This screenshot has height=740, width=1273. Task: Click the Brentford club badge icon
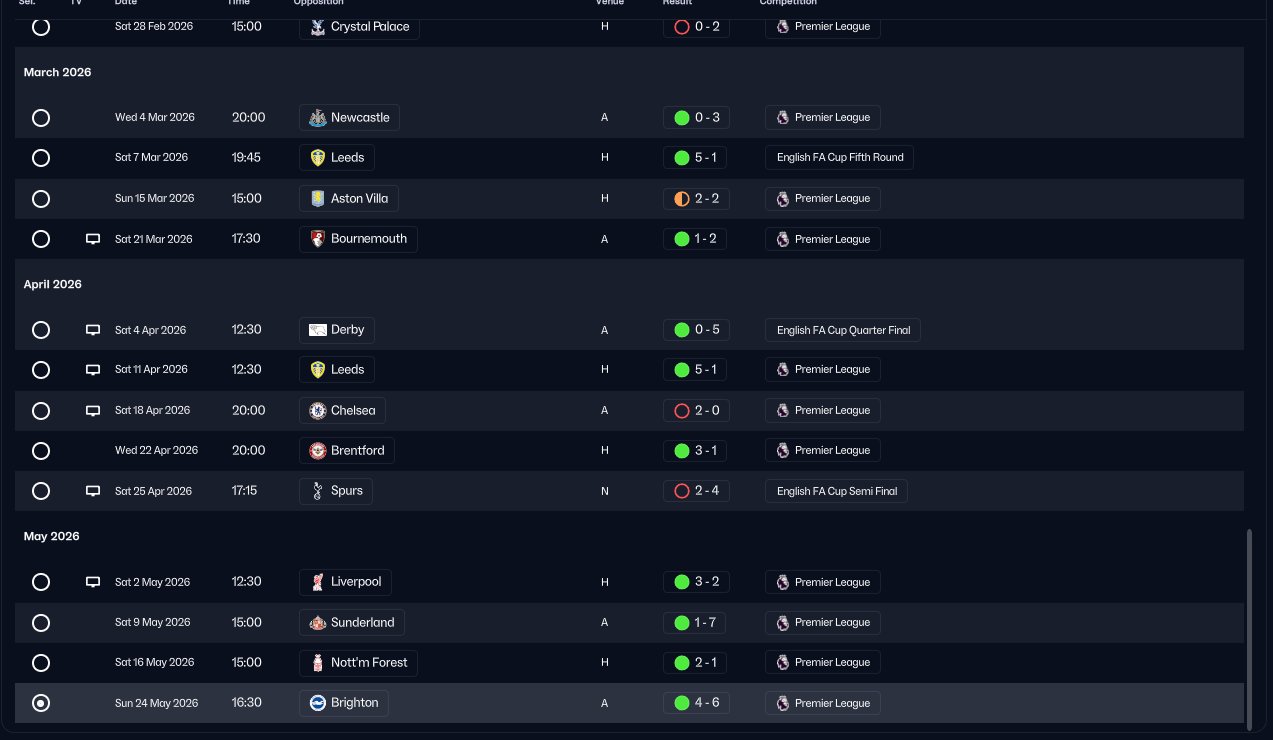[x=317, y=451]
